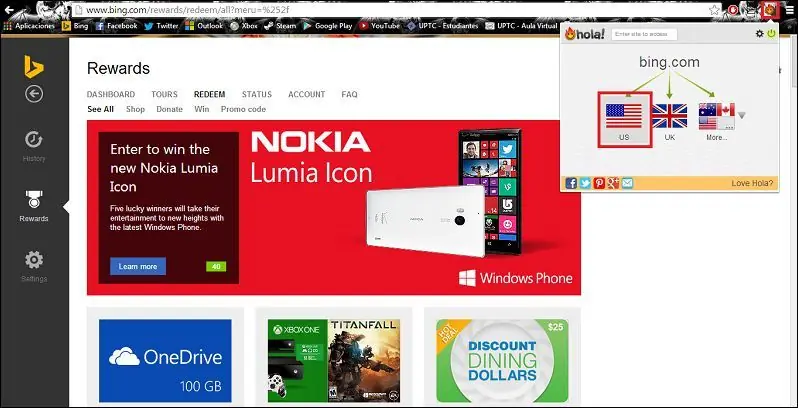Click the Hola flame logo
Screen dimensions: 798x408
click(585, 35)
